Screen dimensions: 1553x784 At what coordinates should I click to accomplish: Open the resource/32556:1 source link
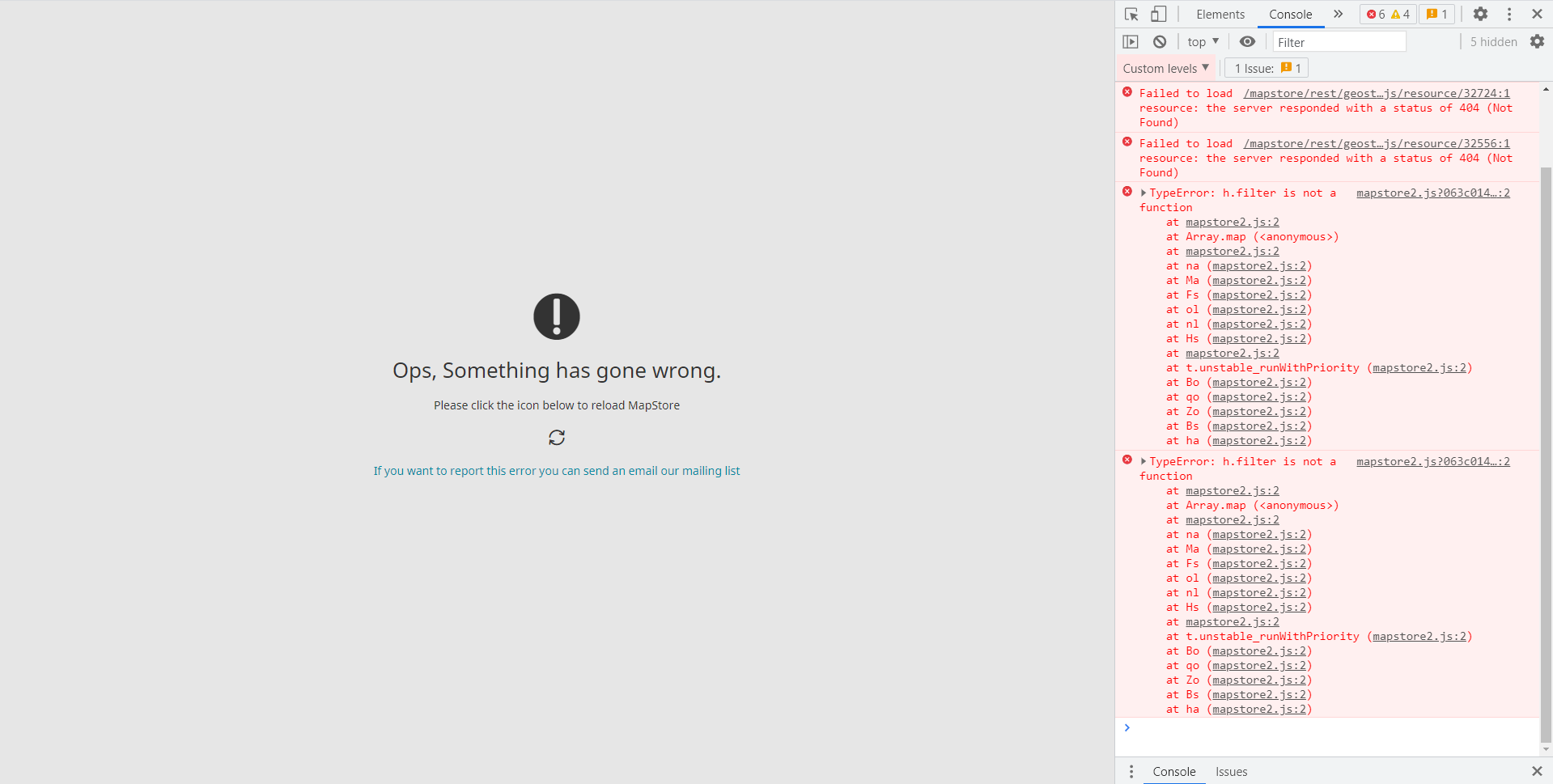(1377, 143)
